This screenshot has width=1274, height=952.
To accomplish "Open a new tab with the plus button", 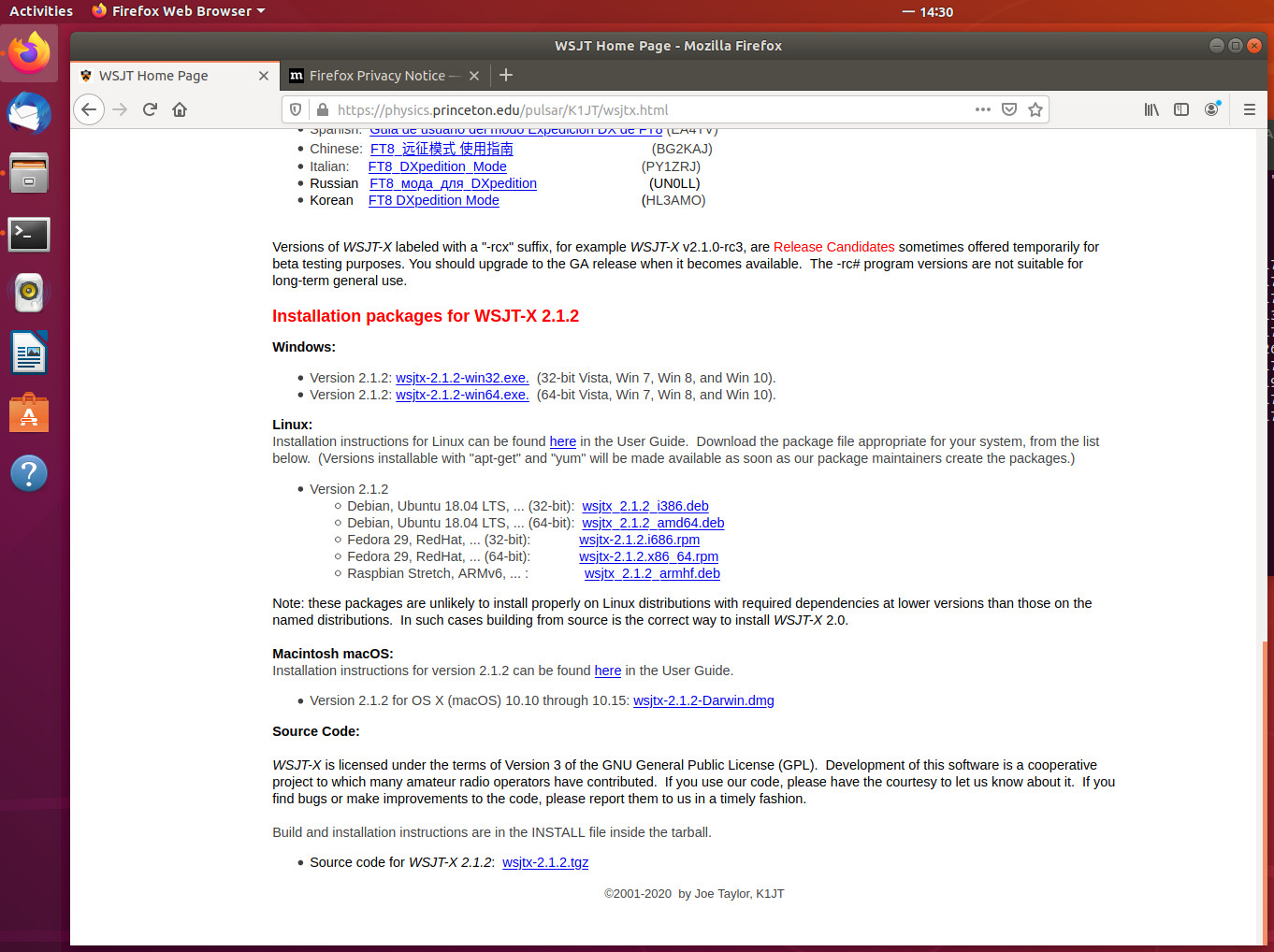I will pyautogui.click(x=506, y=75).
